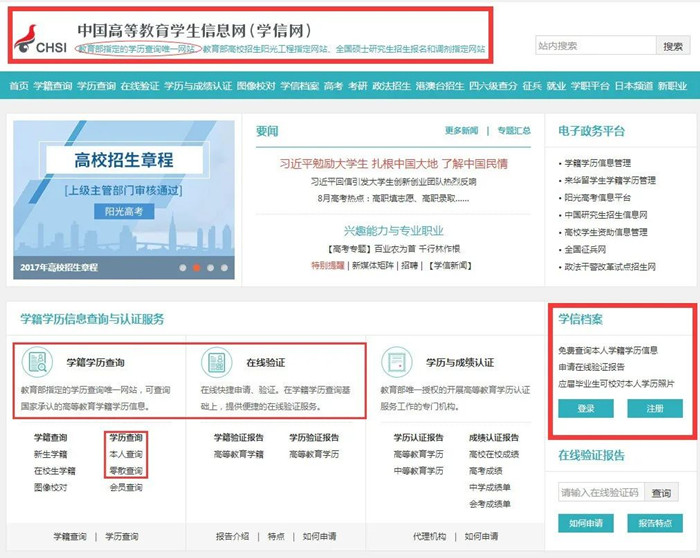Open 政法招生 navigation item
Image resolution: width=700 pixels, height=558 pixels.
click(x=392, y=86)
